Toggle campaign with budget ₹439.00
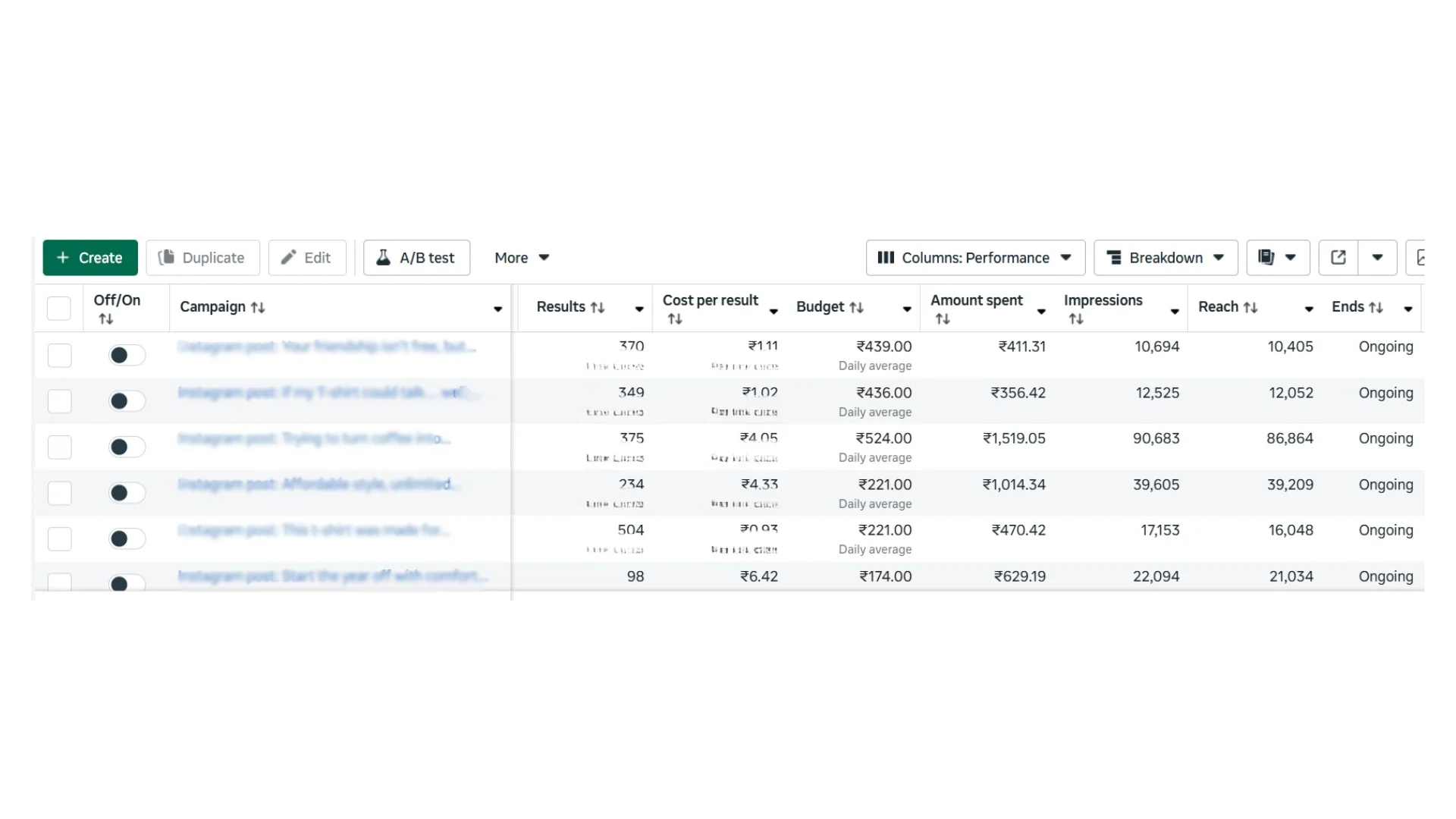 127,355
